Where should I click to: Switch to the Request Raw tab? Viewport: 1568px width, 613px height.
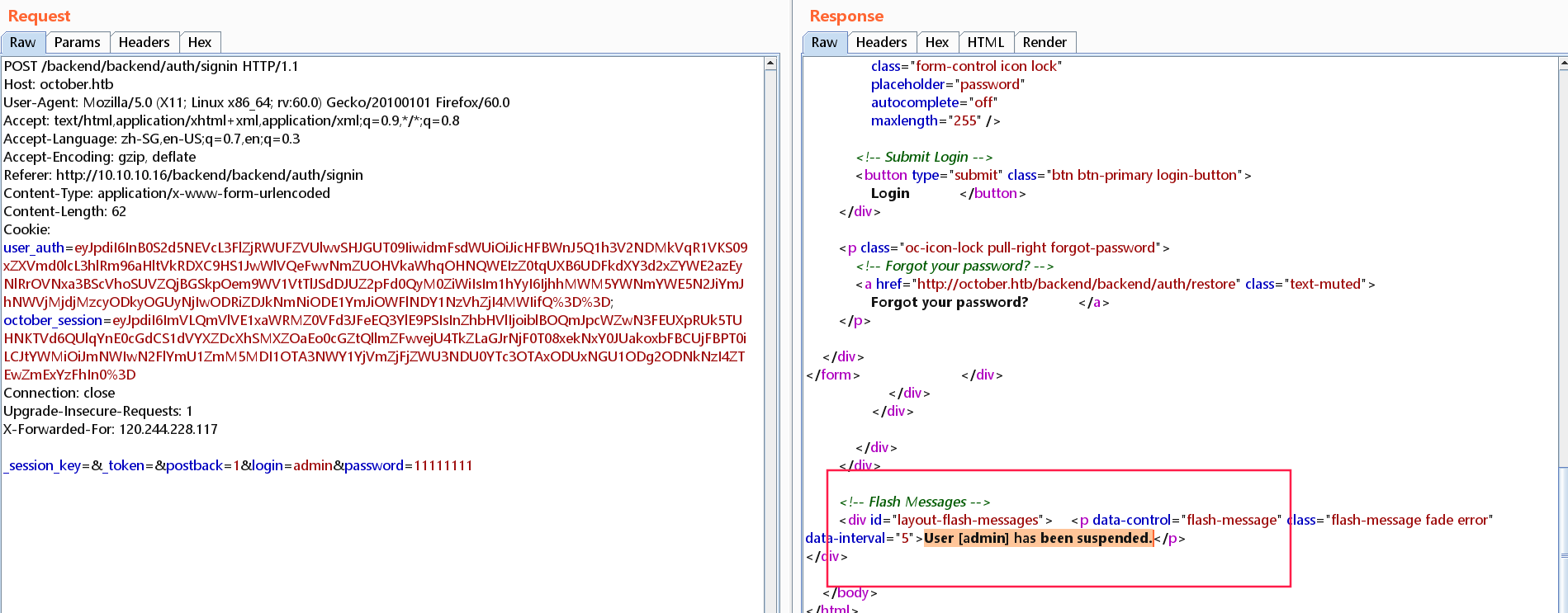23,42
